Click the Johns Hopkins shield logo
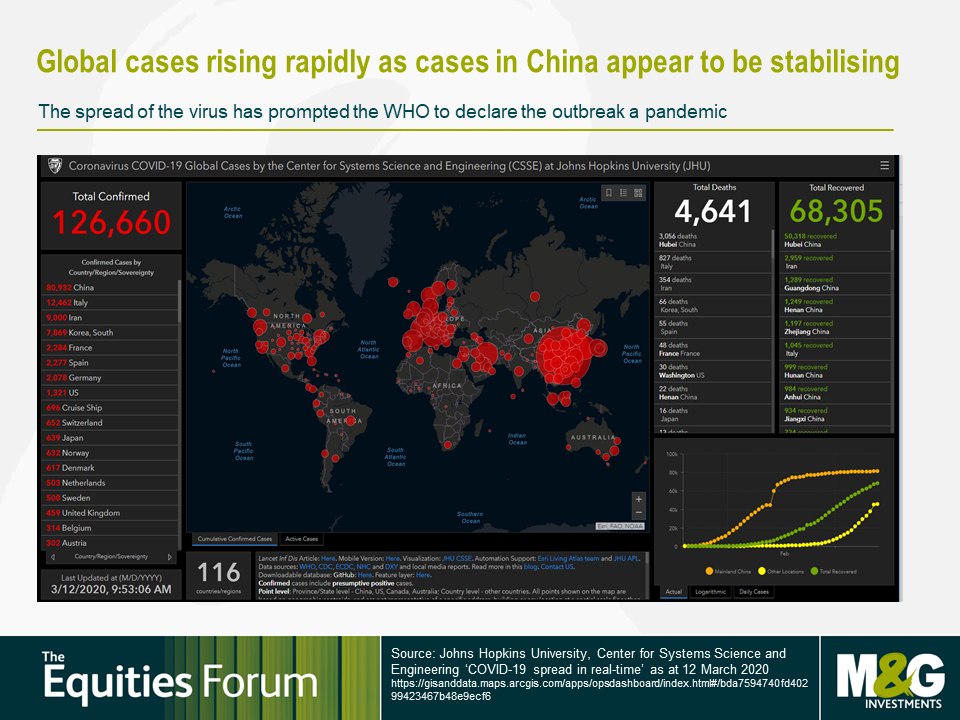 pos(54,165)
